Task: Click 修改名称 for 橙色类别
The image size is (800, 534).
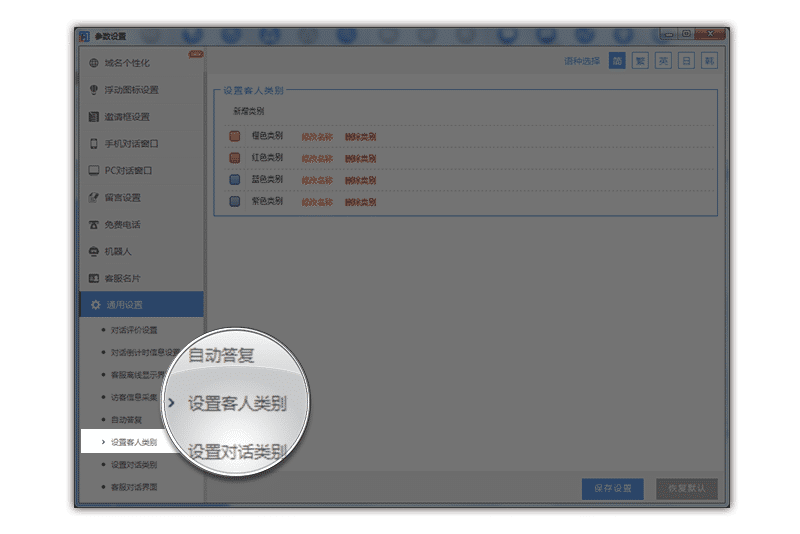Action: click(x=317, y=137)
